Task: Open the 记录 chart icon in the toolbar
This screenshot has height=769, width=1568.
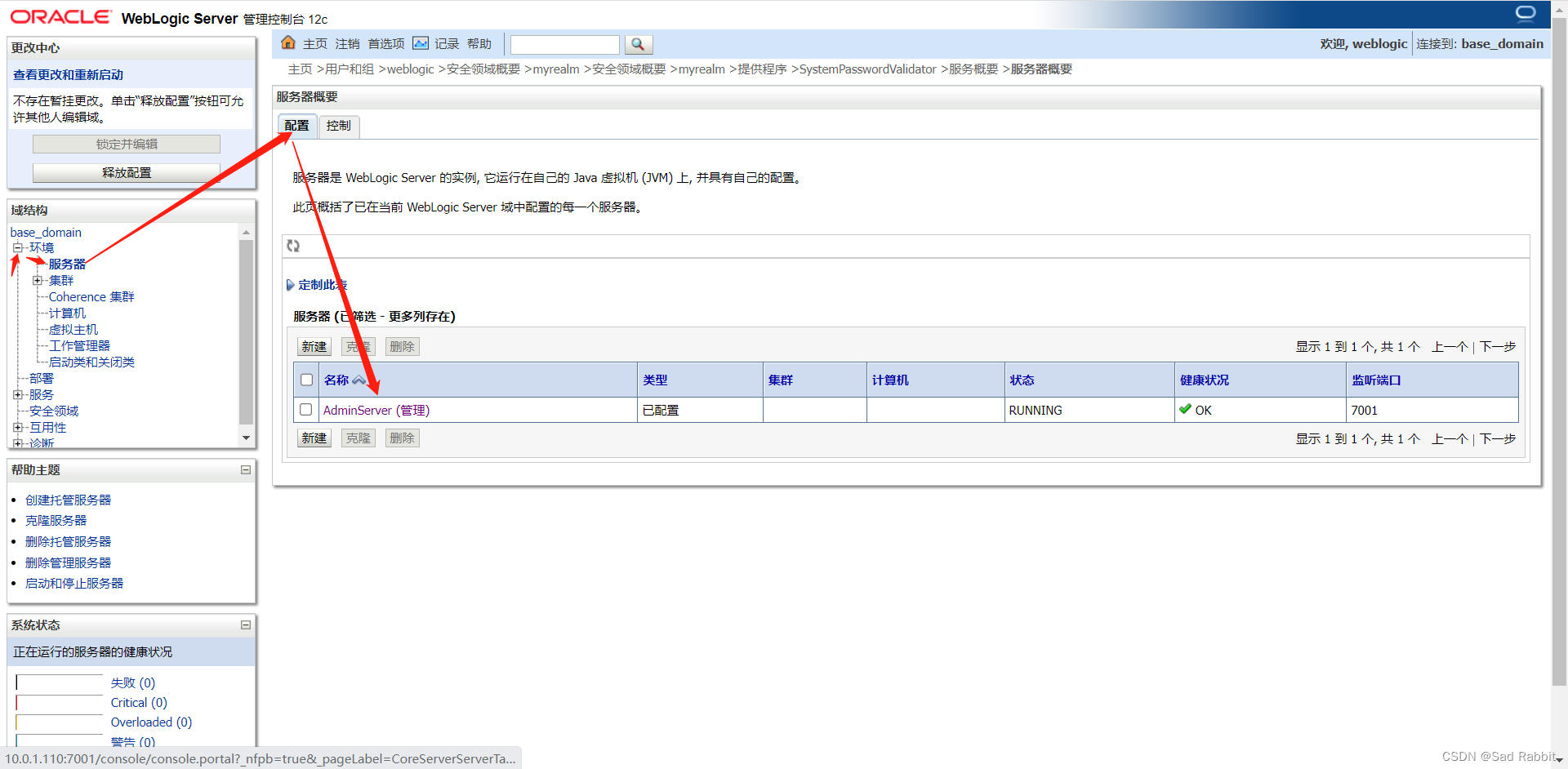Action: pos(421,43)
